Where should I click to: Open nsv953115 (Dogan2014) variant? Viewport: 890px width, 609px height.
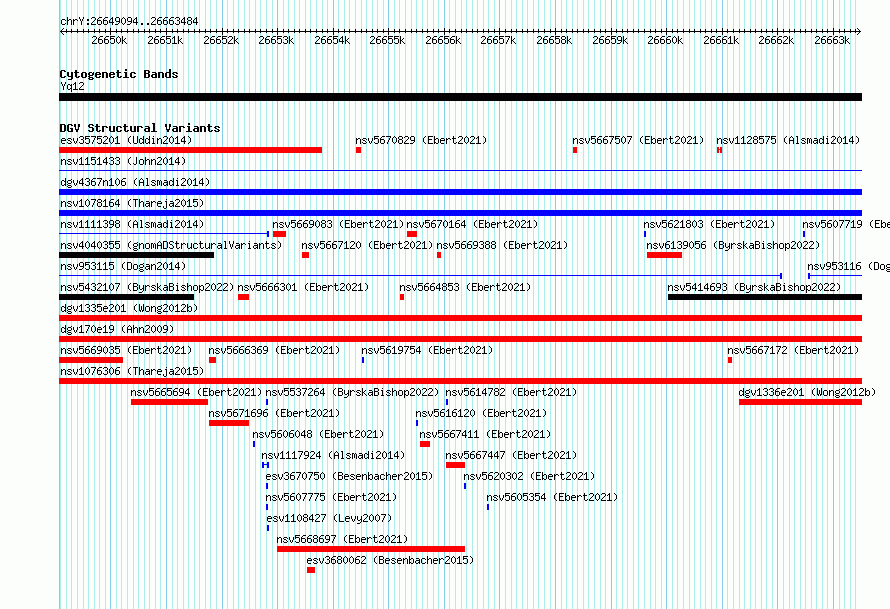pos(123,266)
